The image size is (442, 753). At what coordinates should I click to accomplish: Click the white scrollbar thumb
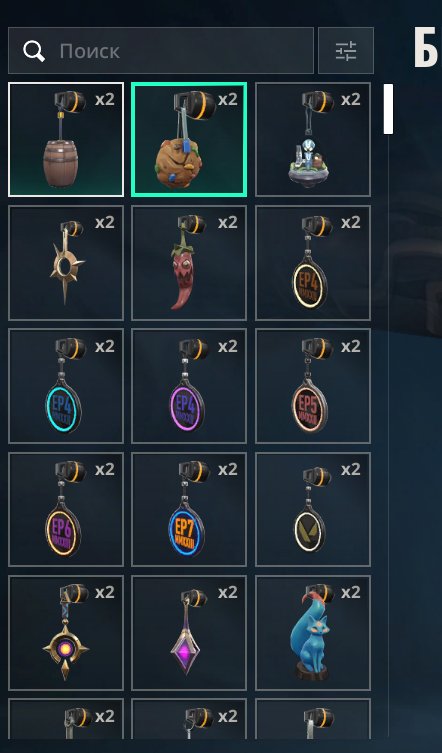tap(388, 109)
